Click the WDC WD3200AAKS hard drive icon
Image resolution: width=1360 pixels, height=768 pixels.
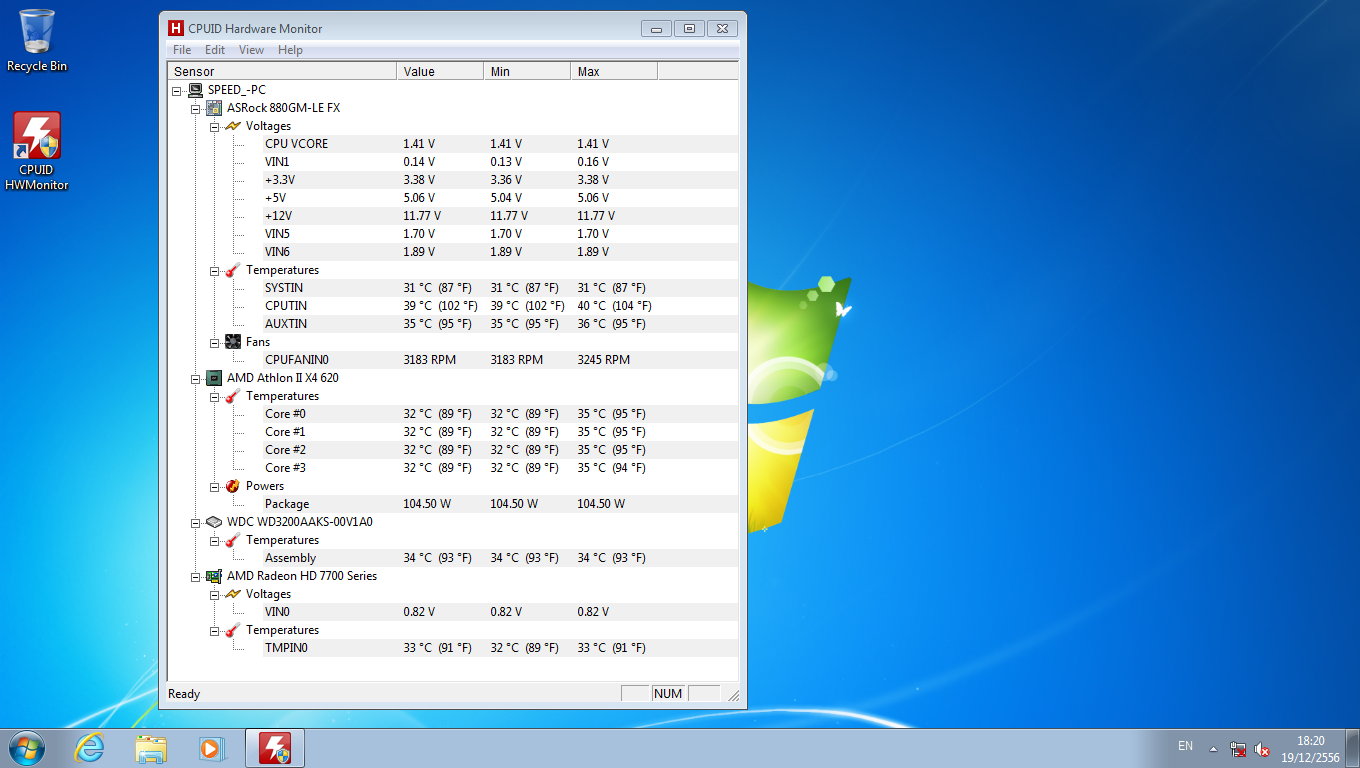pyautogui.click(x=214, y=522)
